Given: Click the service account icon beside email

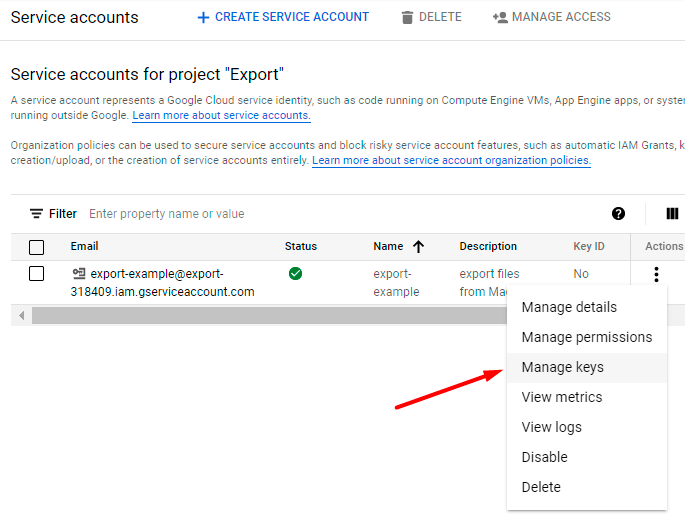Looking at the screenshot, I should (79, 274).
